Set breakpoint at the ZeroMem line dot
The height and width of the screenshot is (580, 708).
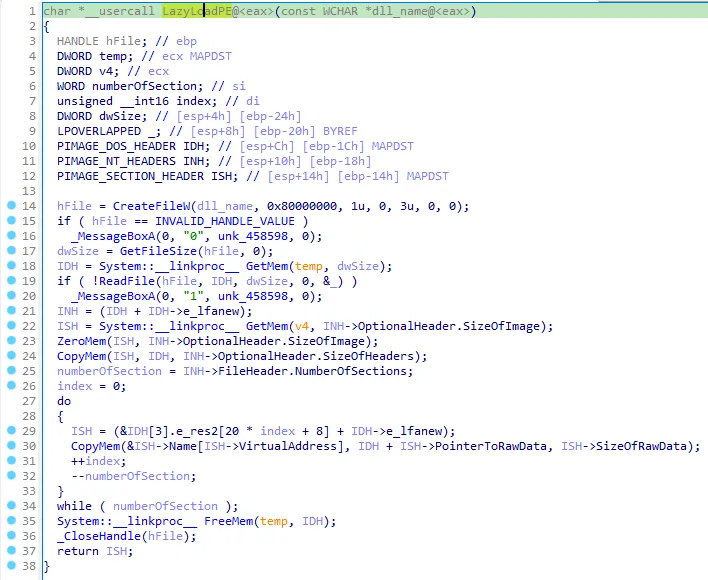11,341
